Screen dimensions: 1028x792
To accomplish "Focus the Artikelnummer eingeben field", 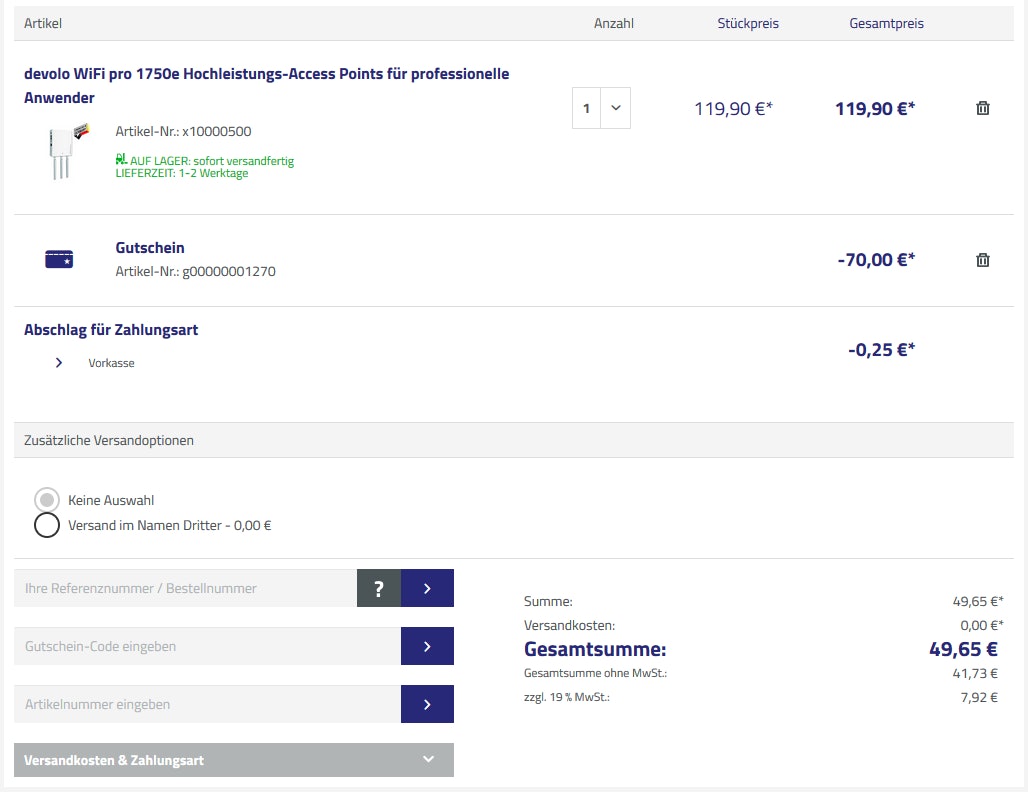I will (x=207, y=704).
